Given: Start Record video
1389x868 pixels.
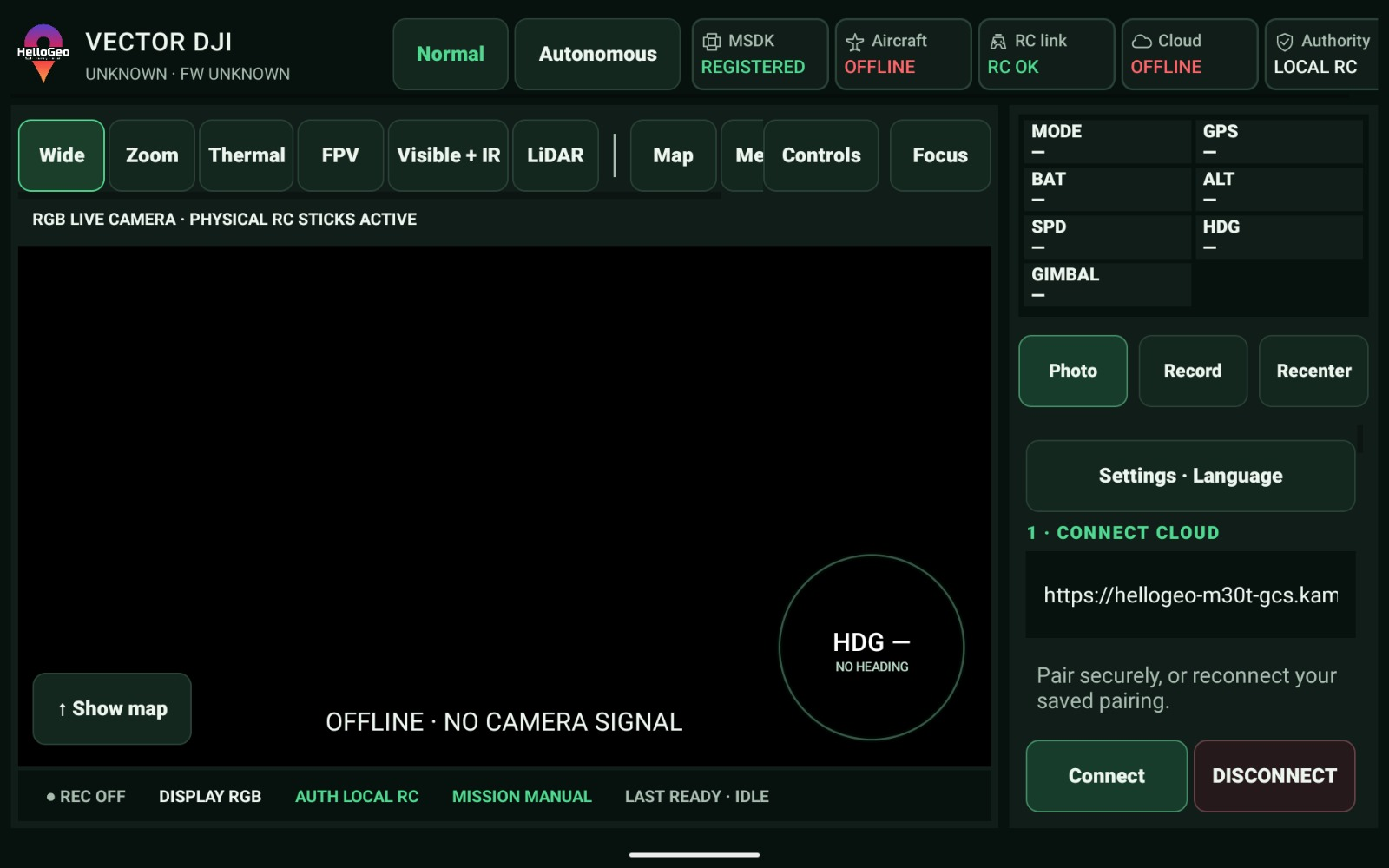Looking at the screenshot, I should point(1193,371).
